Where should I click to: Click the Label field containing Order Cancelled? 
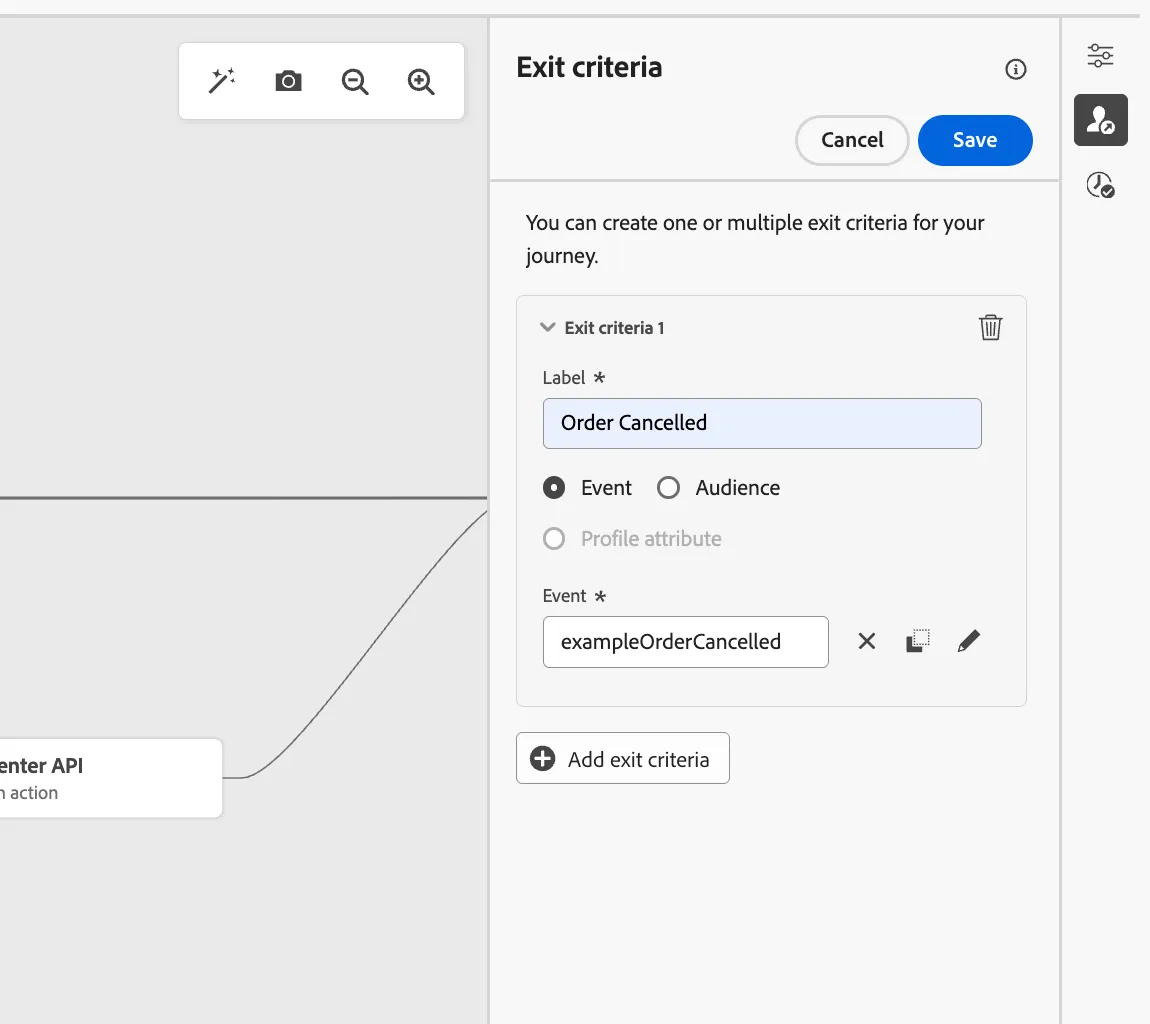(x=762, y=423)
